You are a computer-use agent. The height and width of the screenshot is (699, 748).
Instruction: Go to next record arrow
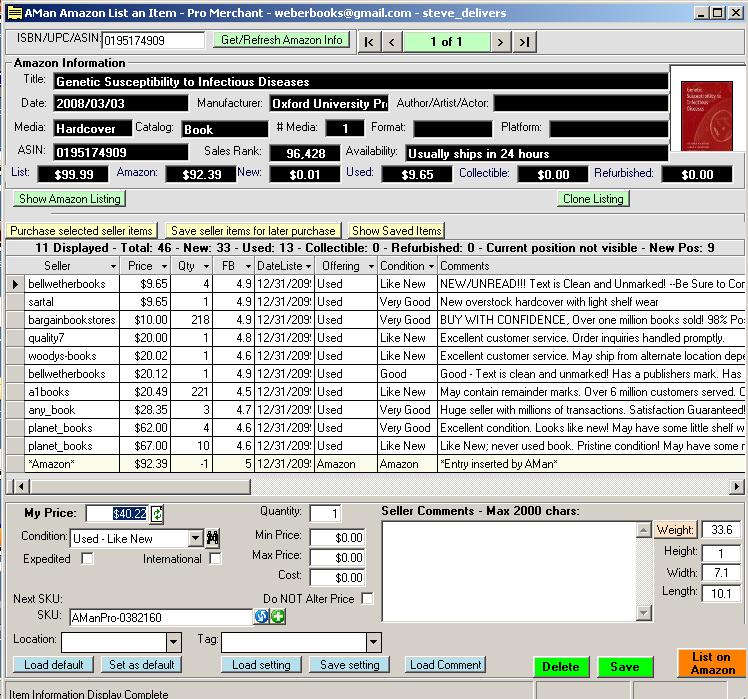pyautogui.click(x=500, y=42)
